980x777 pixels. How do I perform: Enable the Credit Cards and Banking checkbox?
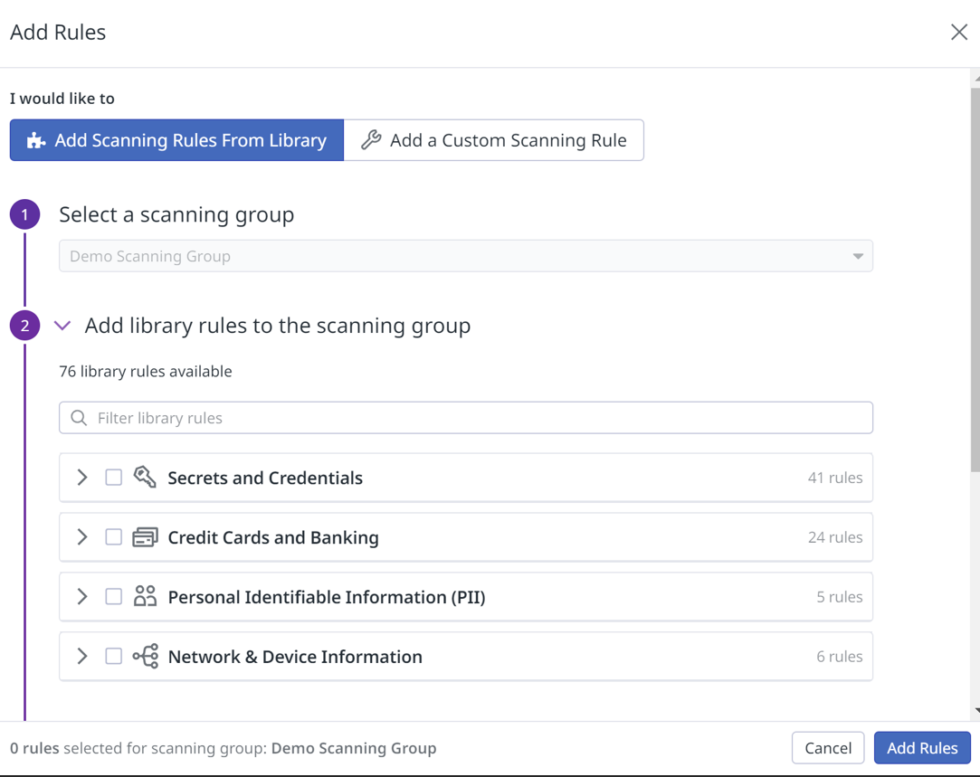(113, 537)
